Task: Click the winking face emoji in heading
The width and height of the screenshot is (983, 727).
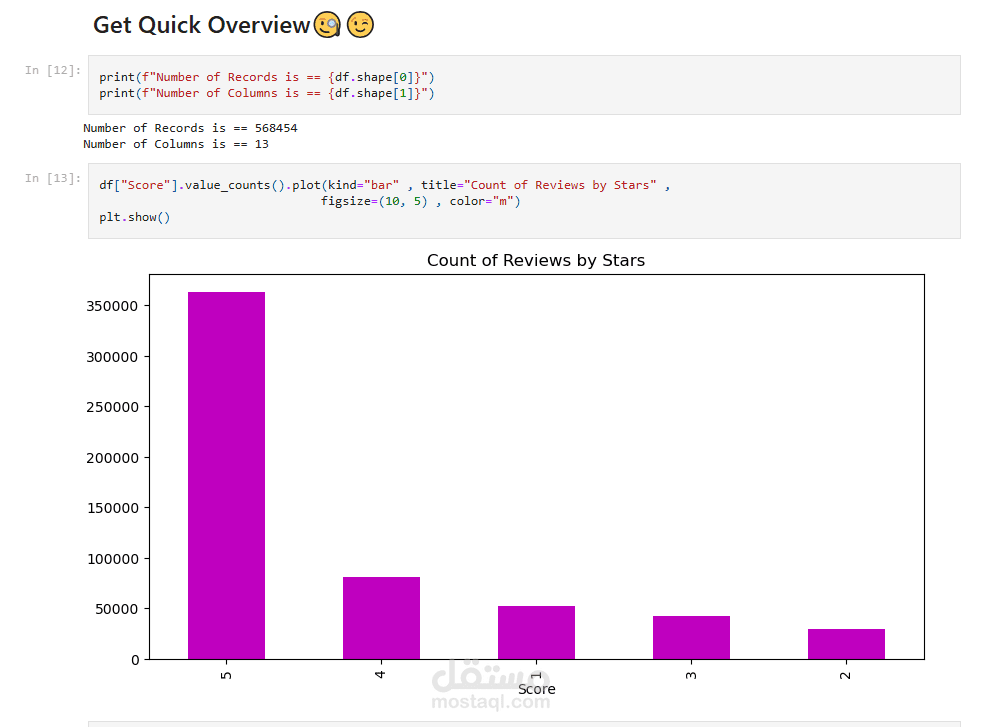Action: [x=360, y=25]
